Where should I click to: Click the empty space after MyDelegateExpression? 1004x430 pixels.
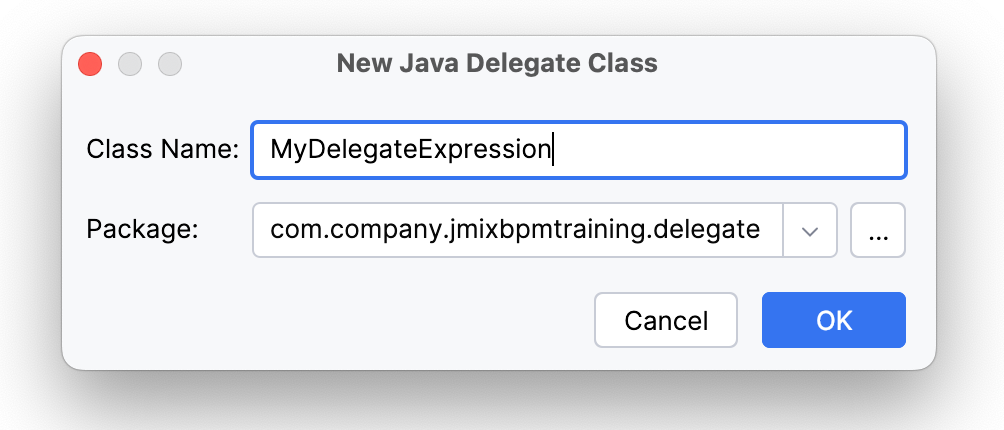tap(730, 150)
